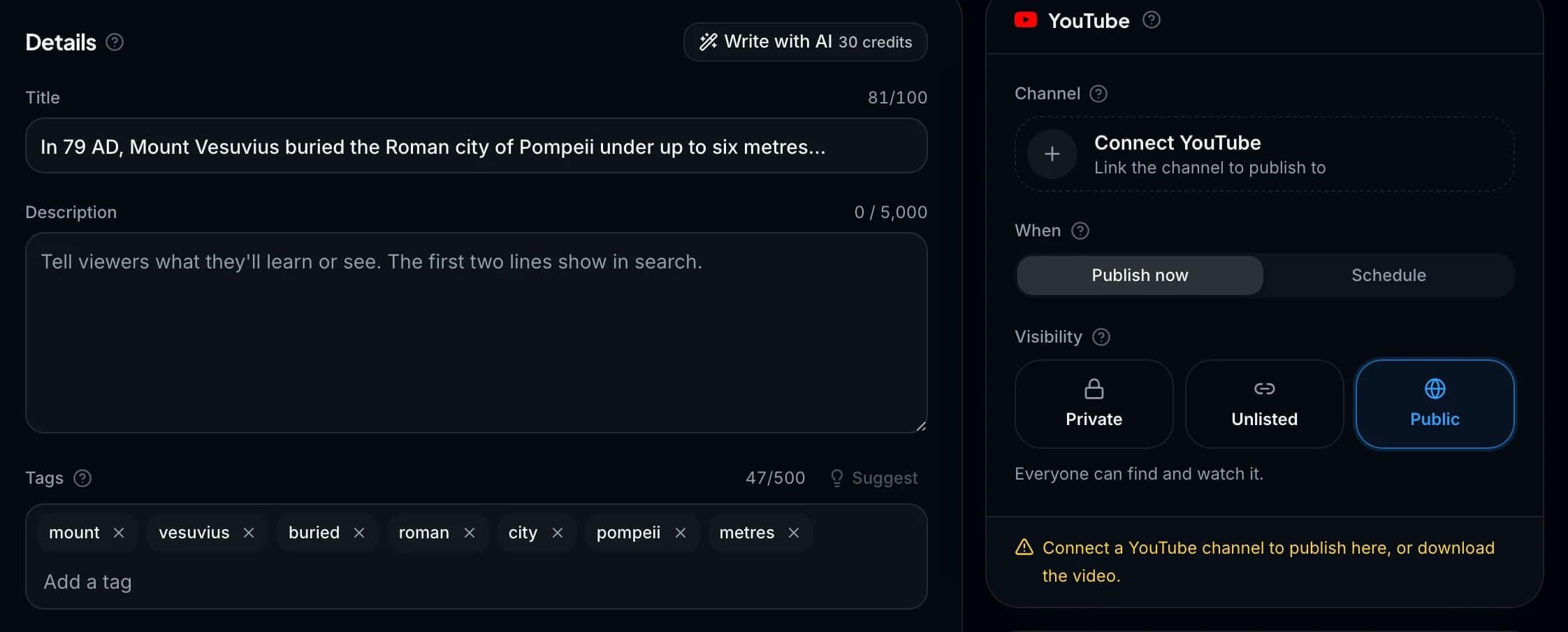The height and width of the screenshot is (632, 1568).
Task: Remove the metres tag
Action: (794, 533)
